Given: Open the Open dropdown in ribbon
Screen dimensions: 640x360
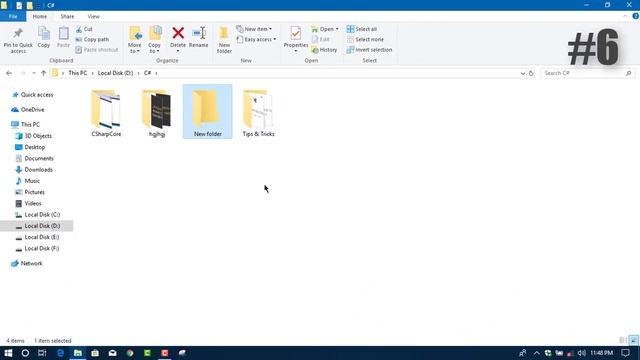Looking at the screenshot, I should coord(325,29).
